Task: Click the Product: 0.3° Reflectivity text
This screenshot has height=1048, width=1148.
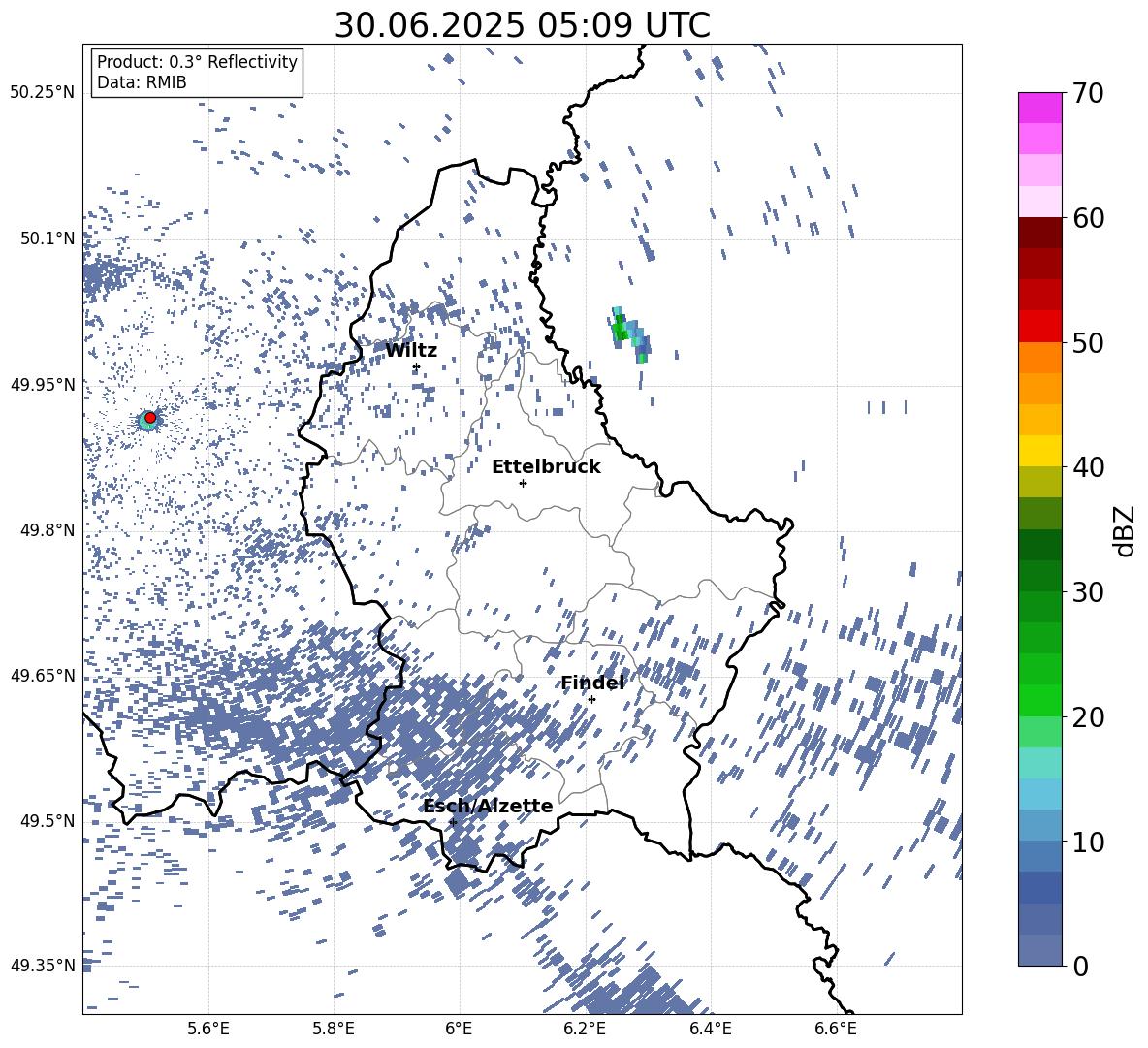Action: coord(197,61)
